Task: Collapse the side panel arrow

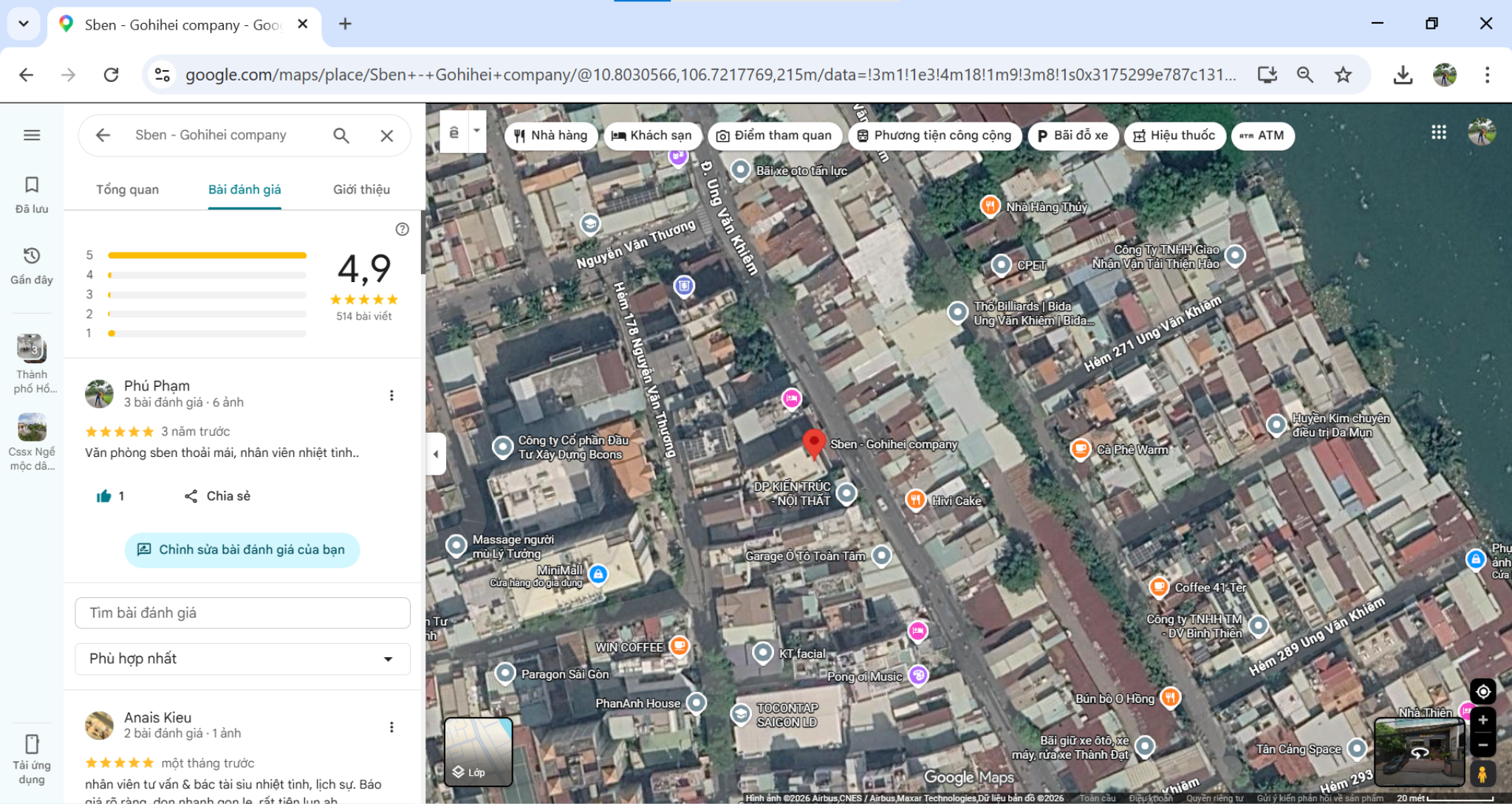Action: pyautogui.click(x=436, y=454)
